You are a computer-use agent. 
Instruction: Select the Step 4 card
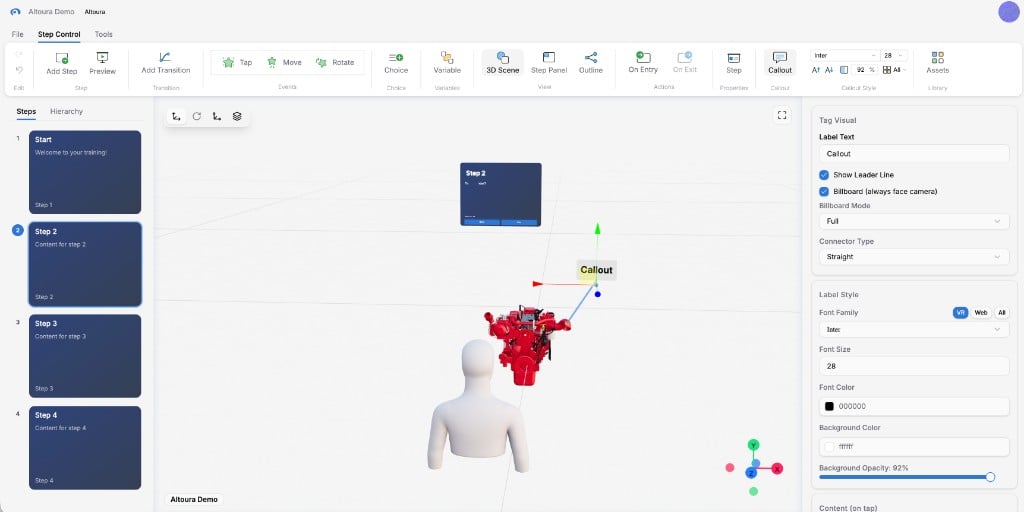pos(85,448)
